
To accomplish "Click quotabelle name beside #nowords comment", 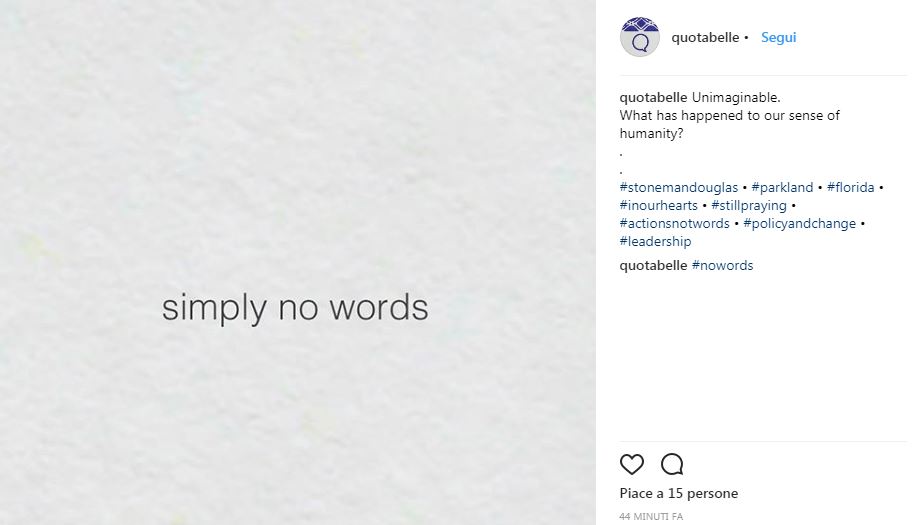I will pyautogui.click(x=653, y=266).
